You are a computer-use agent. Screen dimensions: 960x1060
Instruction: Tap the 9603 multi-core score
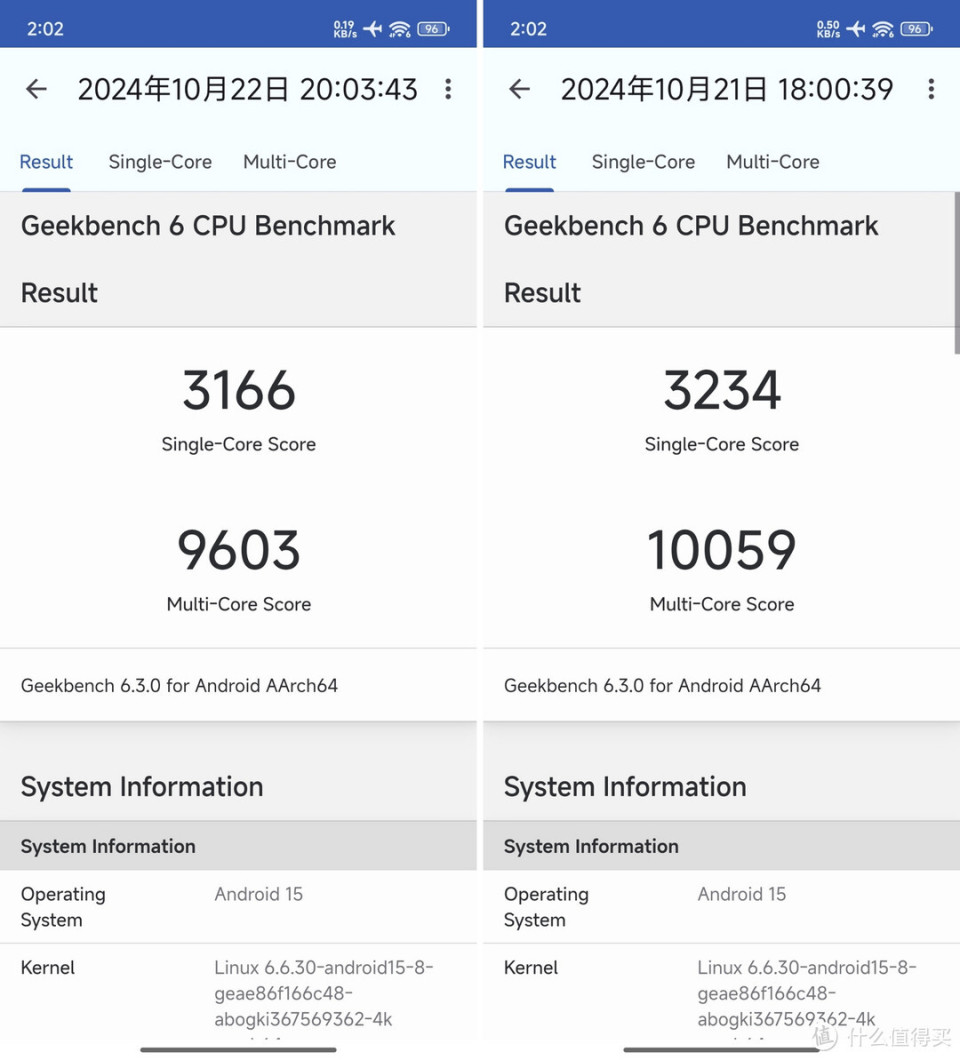(239, 551)
